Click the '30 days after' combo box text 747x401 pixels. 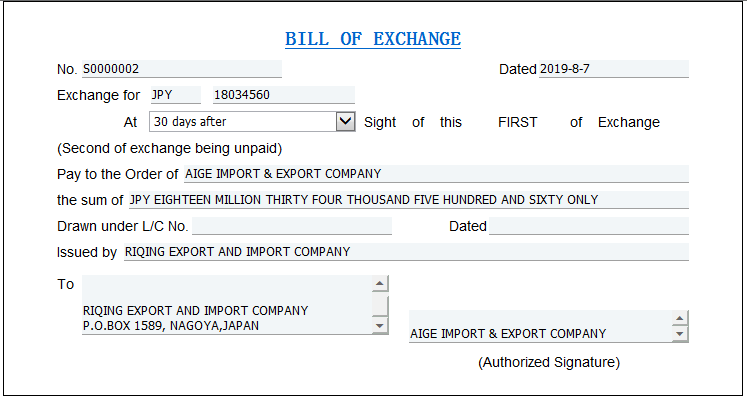(241, 122)
